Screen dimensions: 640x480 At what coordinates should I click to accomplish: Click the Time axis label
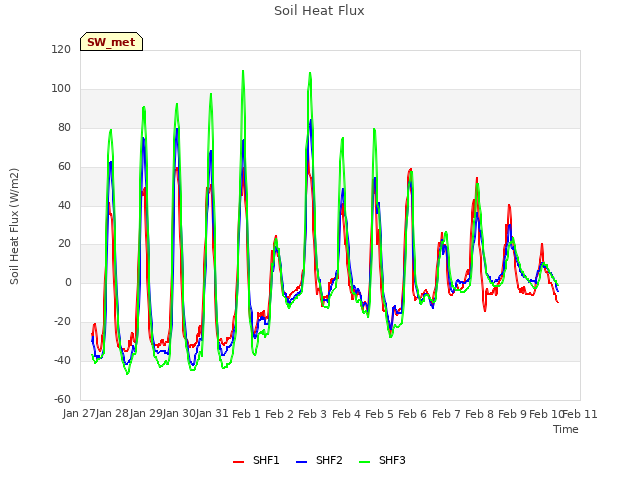pyautogui.click(x=566, y=429)
